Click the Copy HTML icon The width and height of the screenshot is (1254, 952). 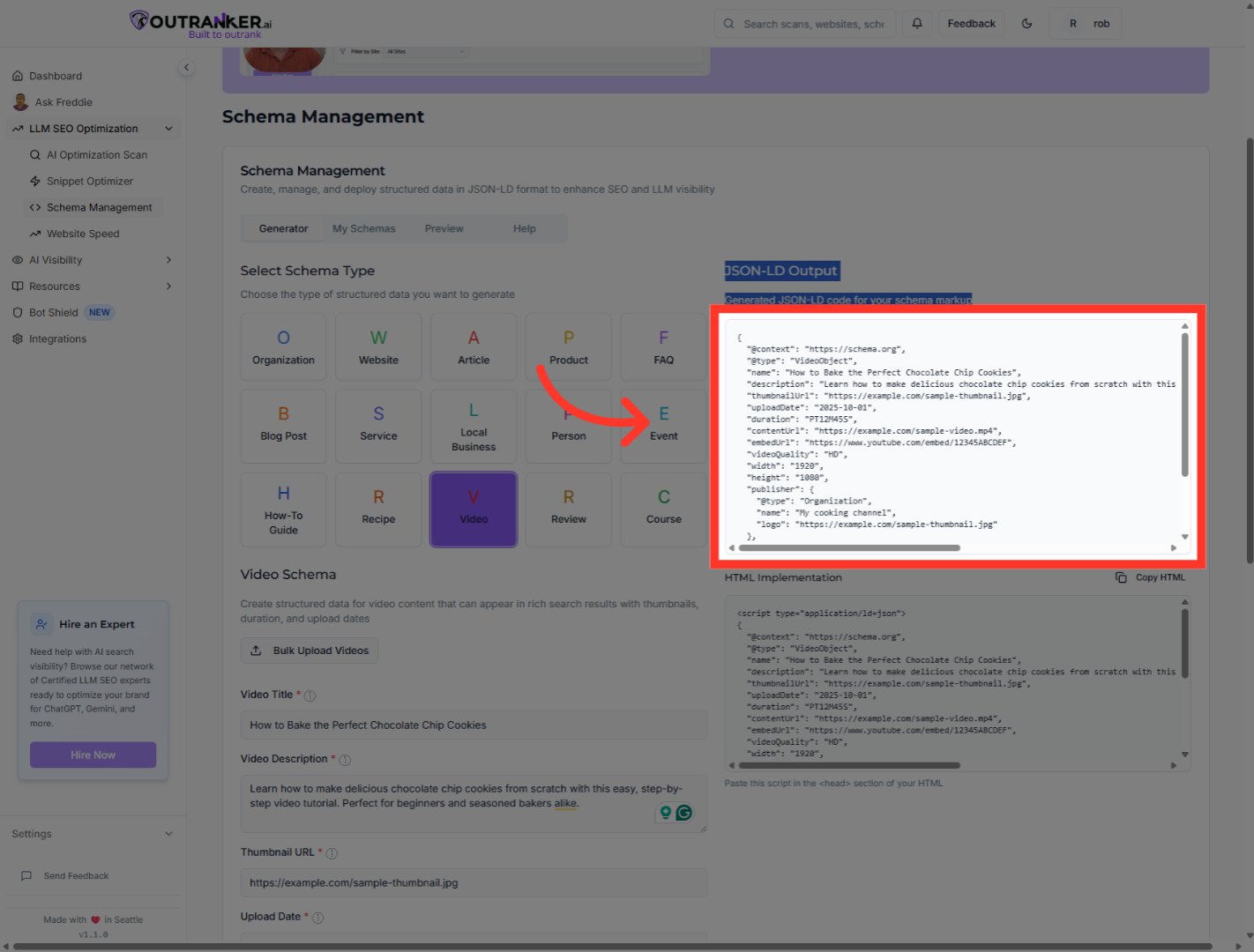(1121, 577)
